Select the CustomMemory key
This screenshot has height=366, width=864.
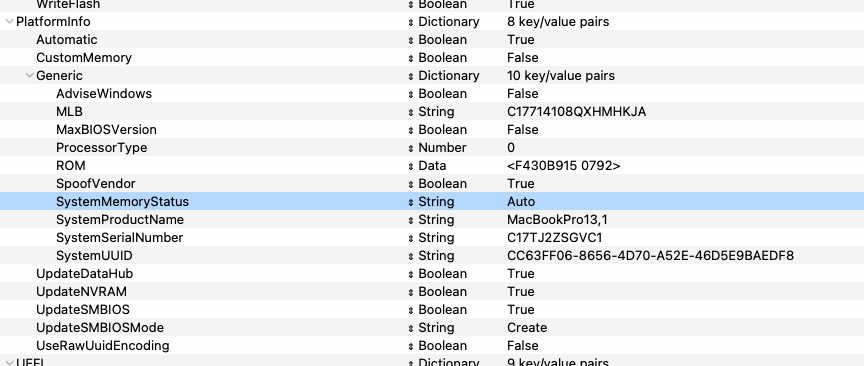point(84,58)
